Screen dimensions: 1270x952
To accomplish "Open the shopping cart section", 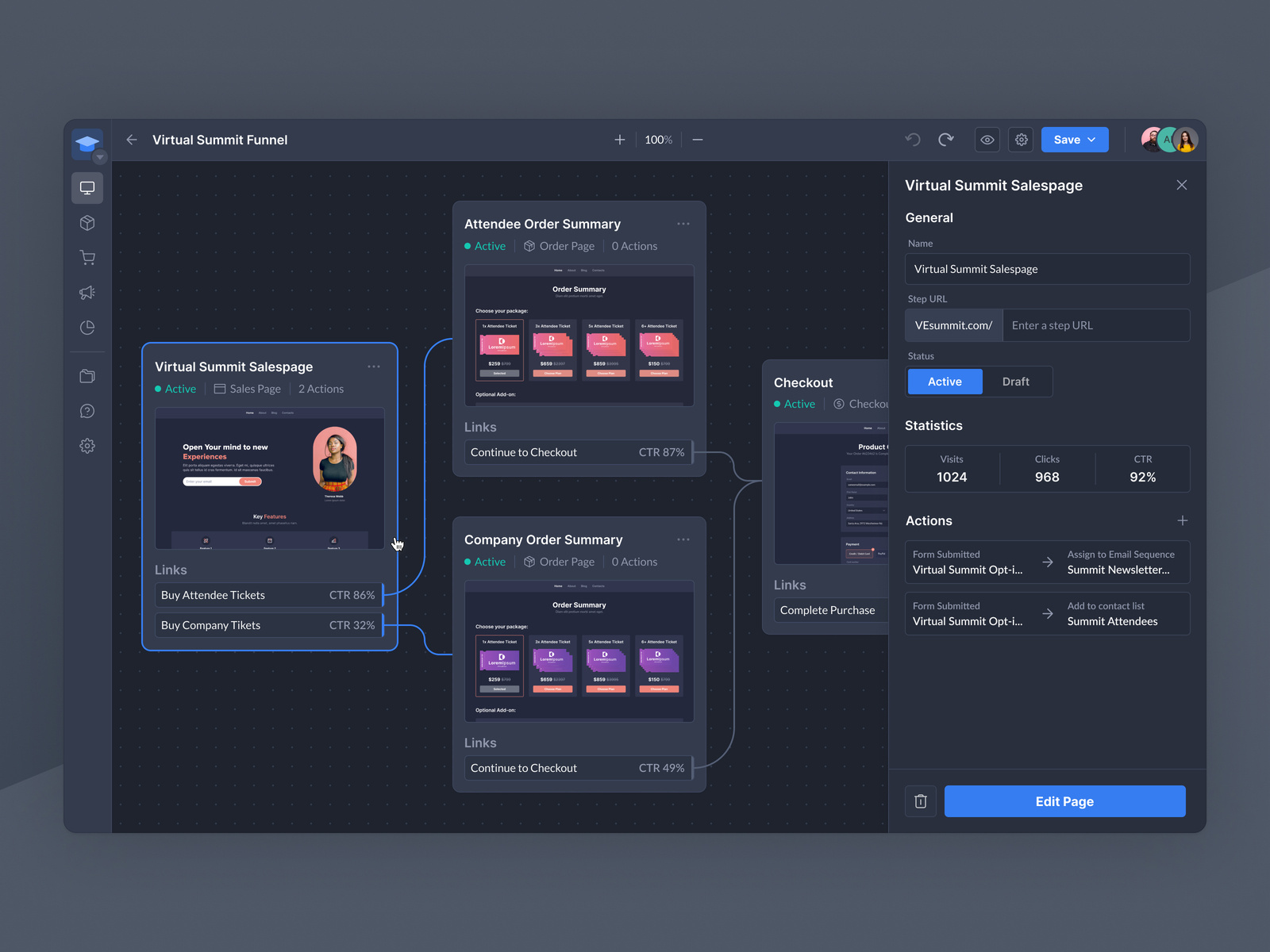I will point(87,258).
